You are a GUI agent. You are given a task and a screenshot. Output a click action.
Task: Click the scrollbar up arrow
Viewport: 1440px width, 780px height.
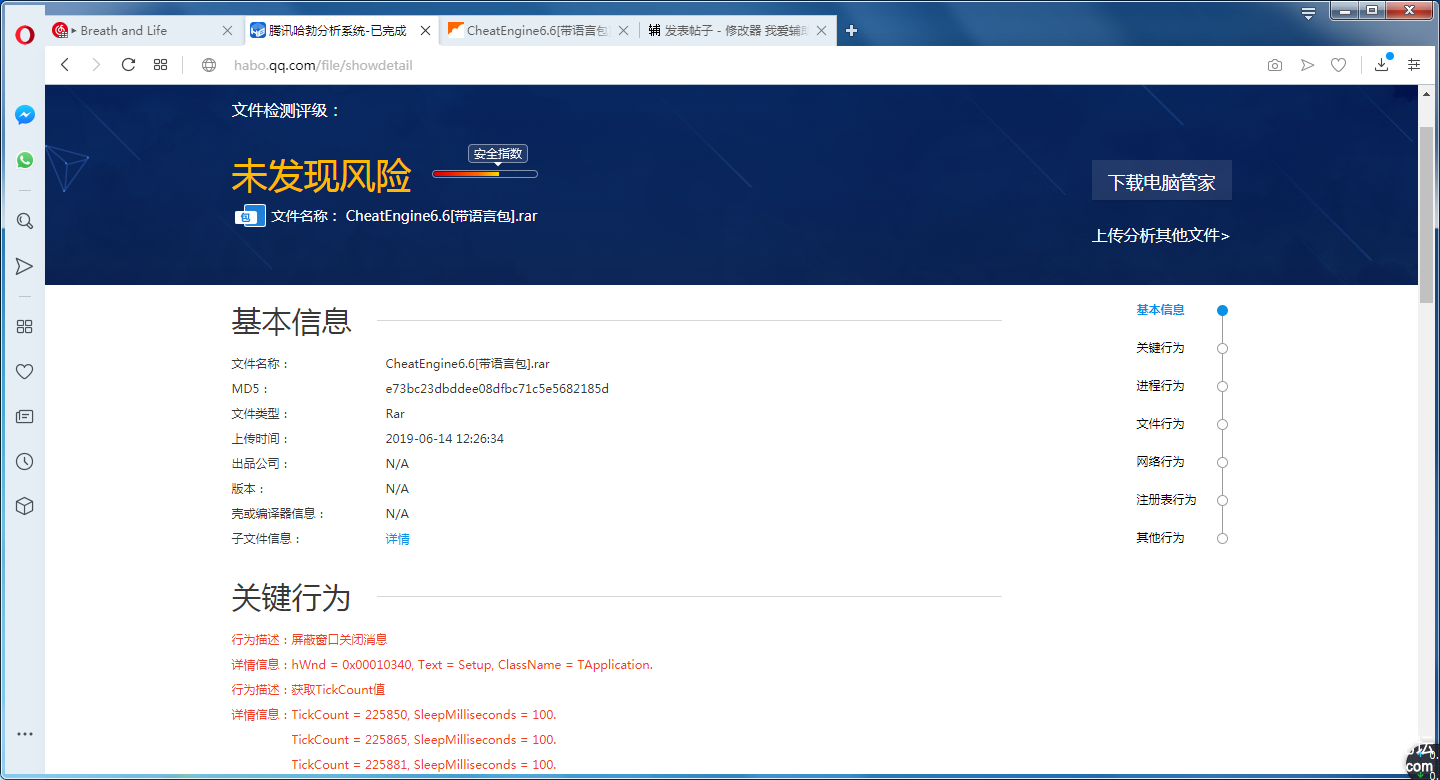tap(1427, 93)
